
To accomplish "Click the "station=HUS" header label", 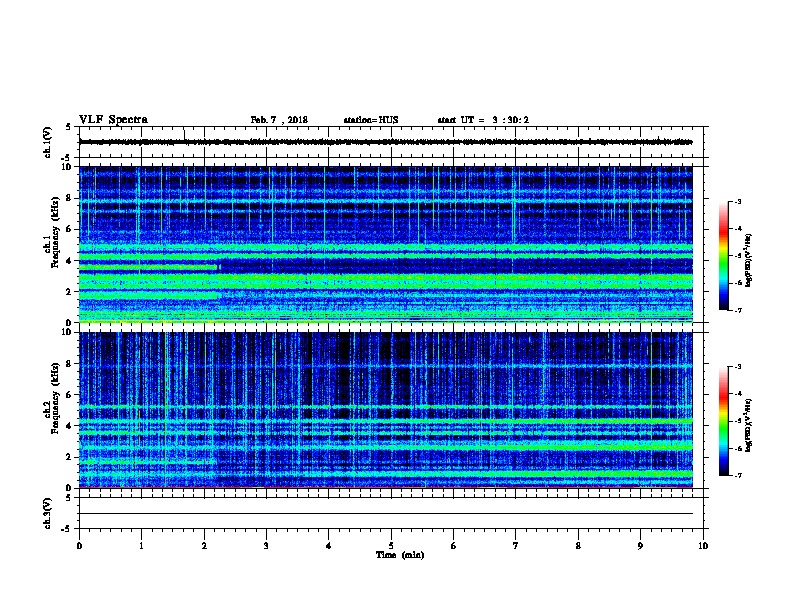I will (x=371, y=120).
